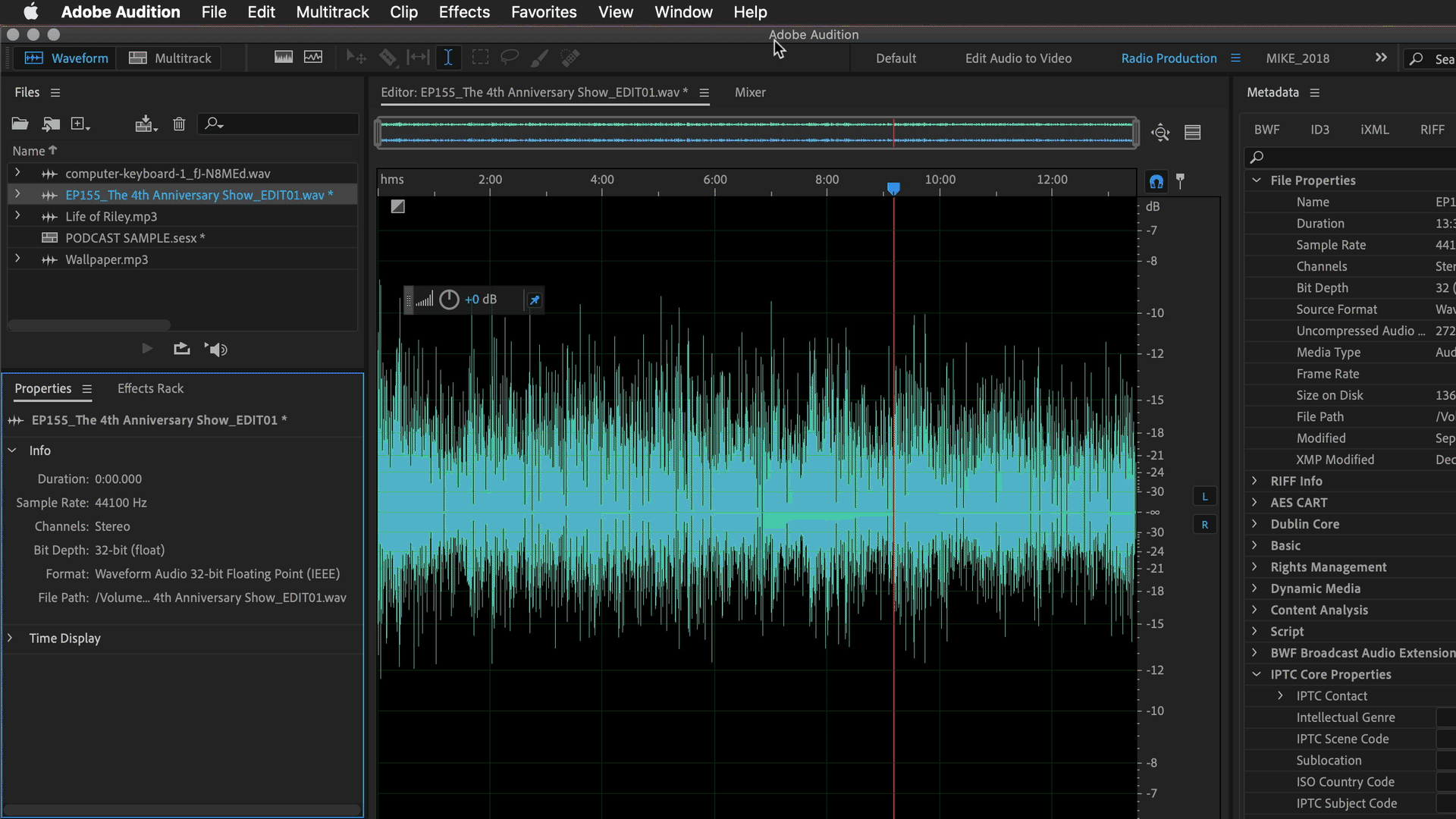This screenshot has width=1456, height=819.
Task: Click the zoom navigator icon
Action: point(1160,133)
